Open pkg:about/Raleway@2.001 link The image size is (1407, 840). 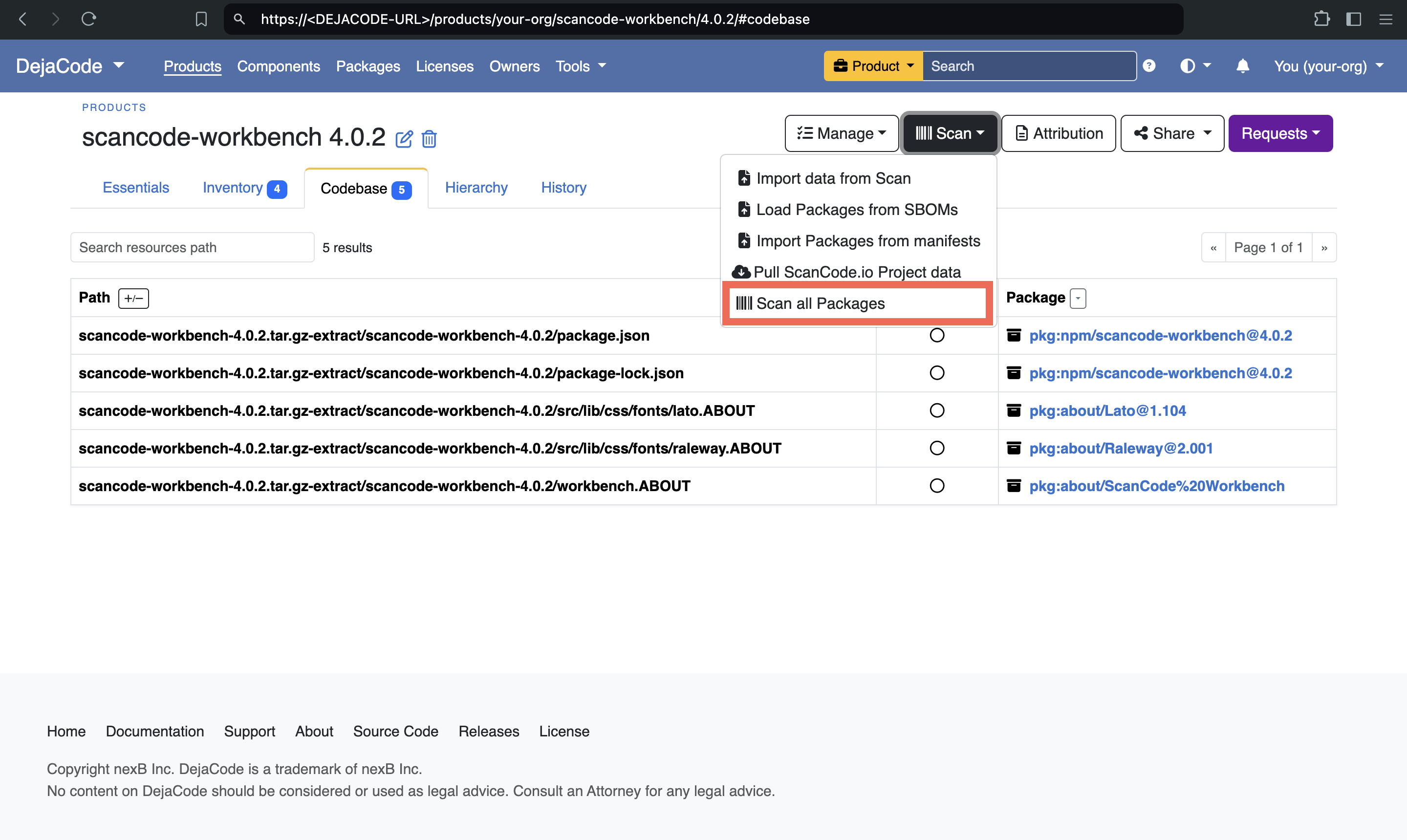point(1121,448)
